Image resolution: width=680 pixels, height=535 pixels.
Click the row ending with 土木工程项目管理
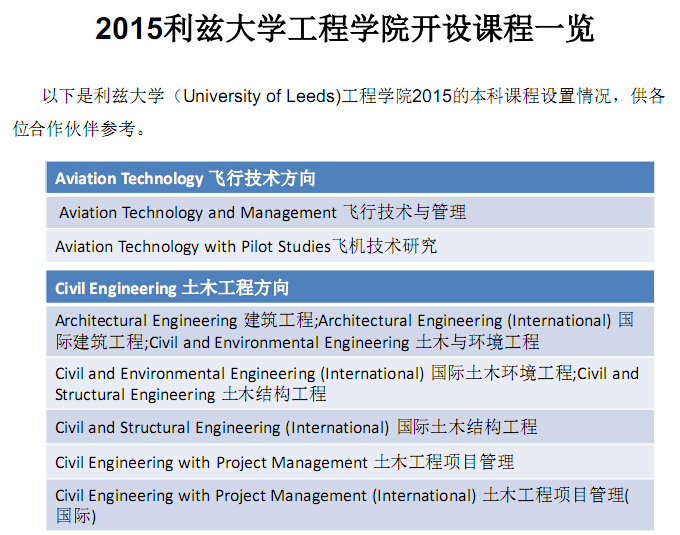(285, 462)
